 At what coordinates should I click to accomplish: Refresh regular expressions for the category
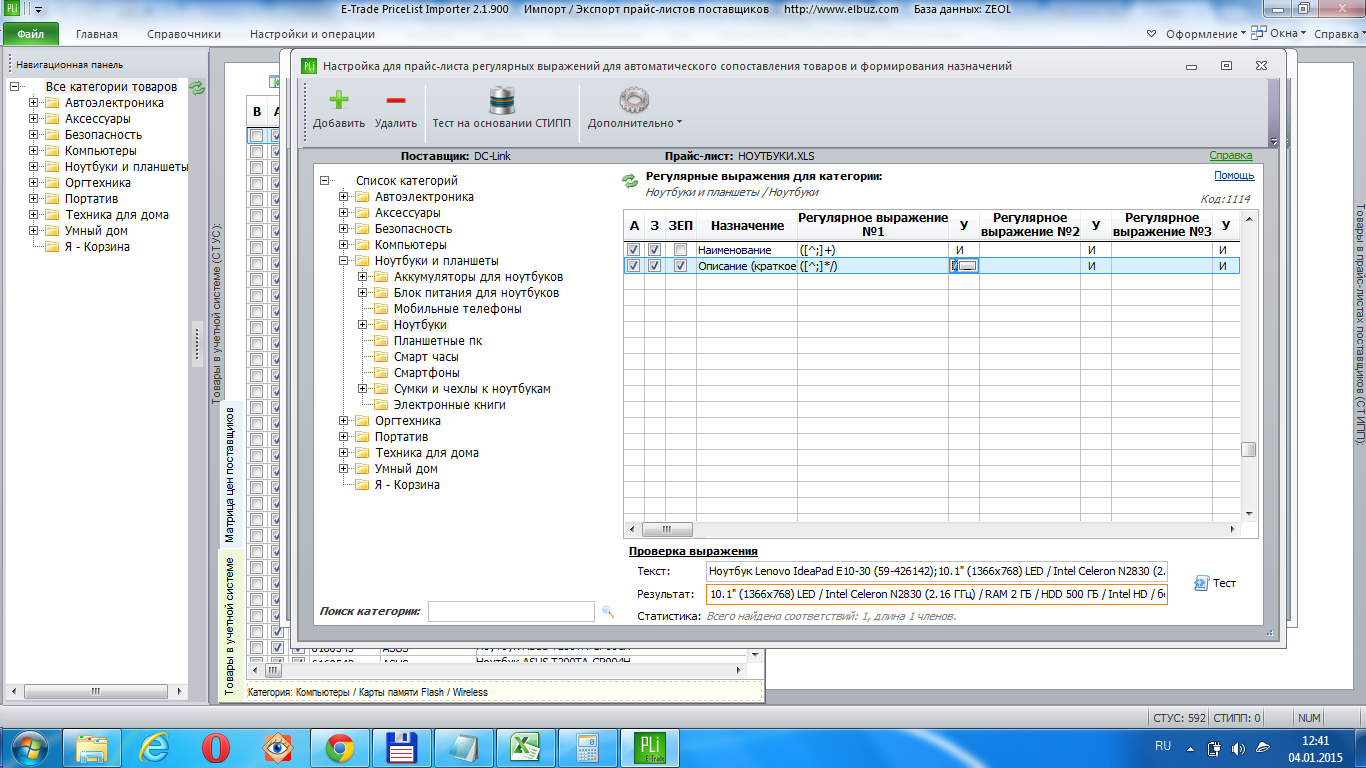point(630,181)
